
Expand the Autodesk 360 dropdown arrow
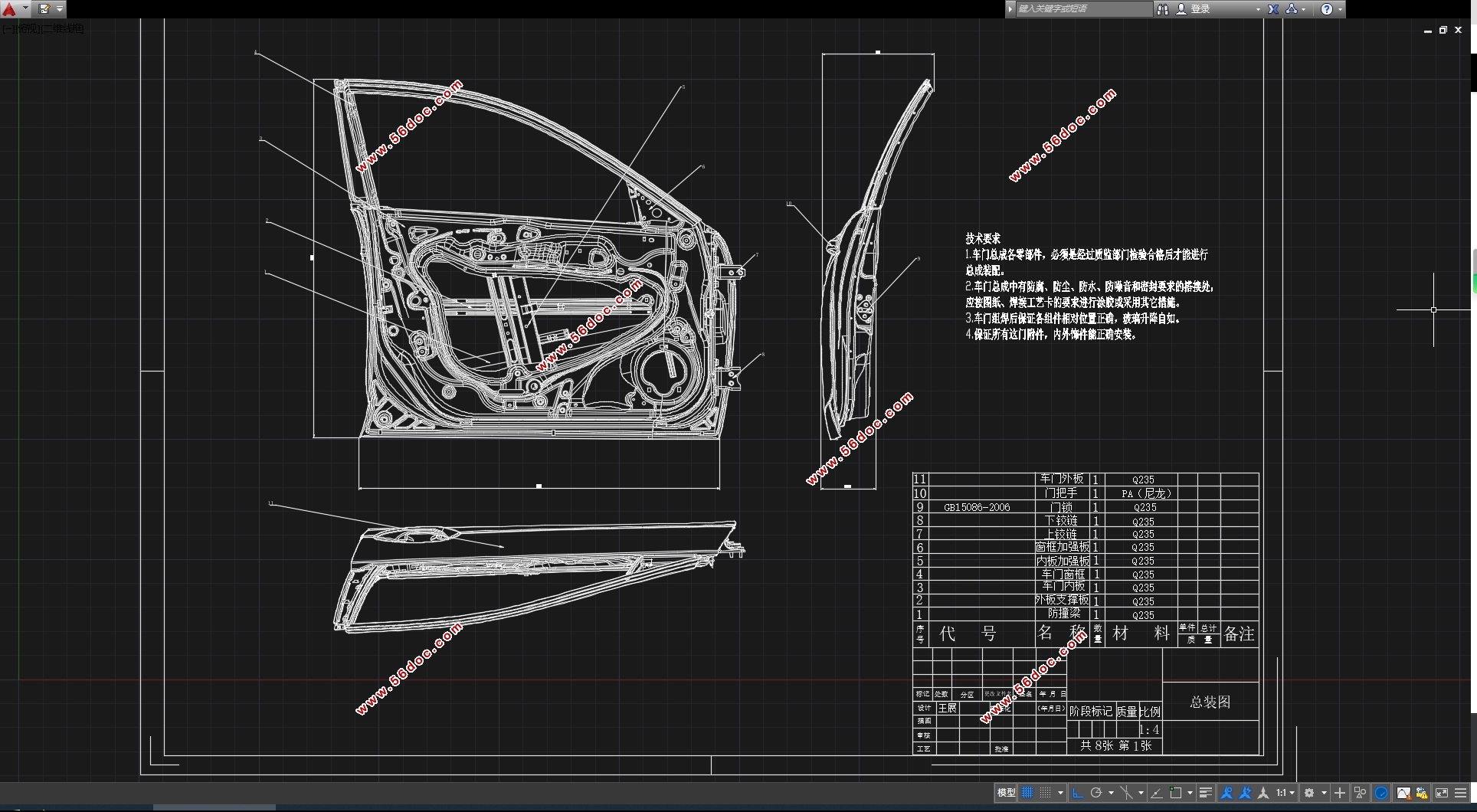pos(1304,9)
